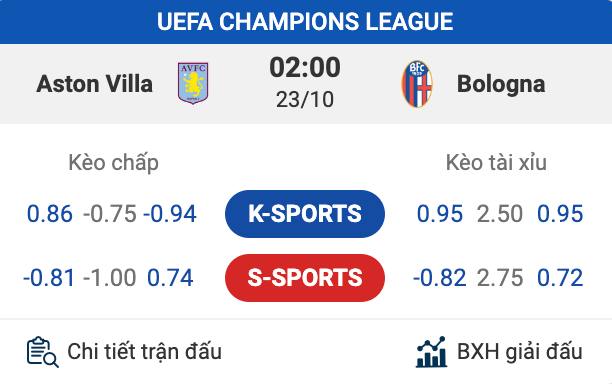Click the Aston Villa club crest
This screenshot has height=384, width=612.
pyautogui.click(x=193, y=83)
